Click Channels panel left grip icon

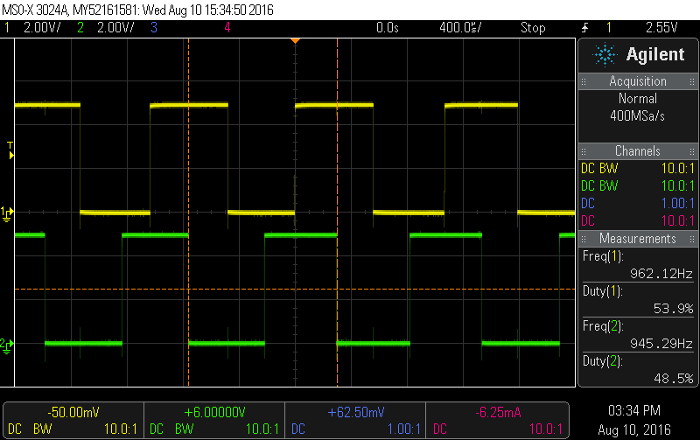tap(583, 152)
